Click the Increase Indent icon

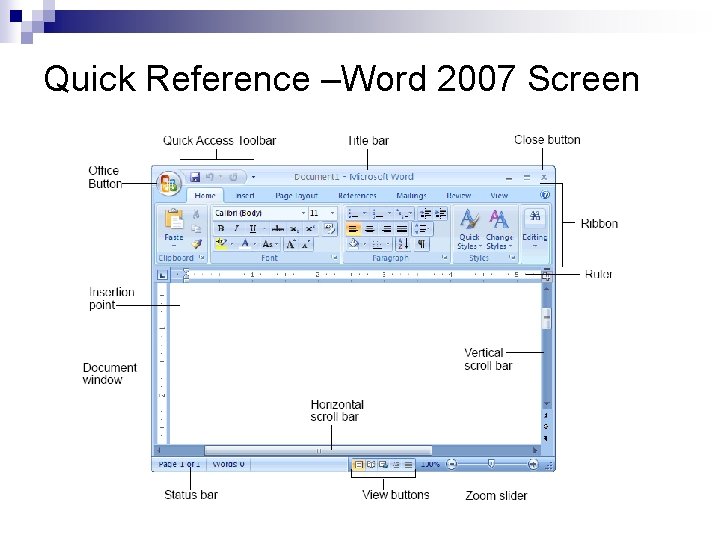click(441, 214)
